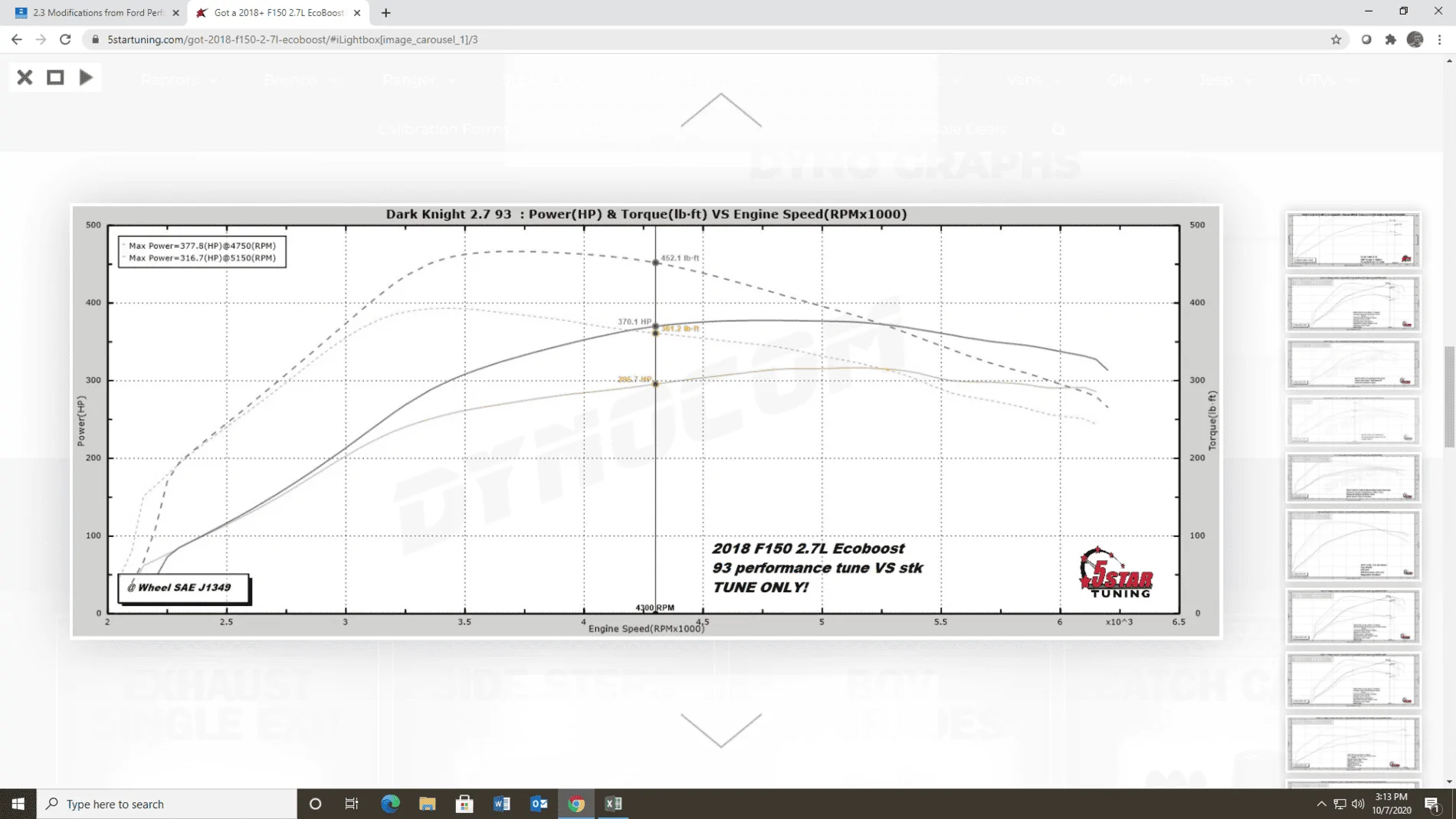Select the fourth dyno graph thumbnail
This screenshot has width=1456, height=819.
[x=1353, y=420]
